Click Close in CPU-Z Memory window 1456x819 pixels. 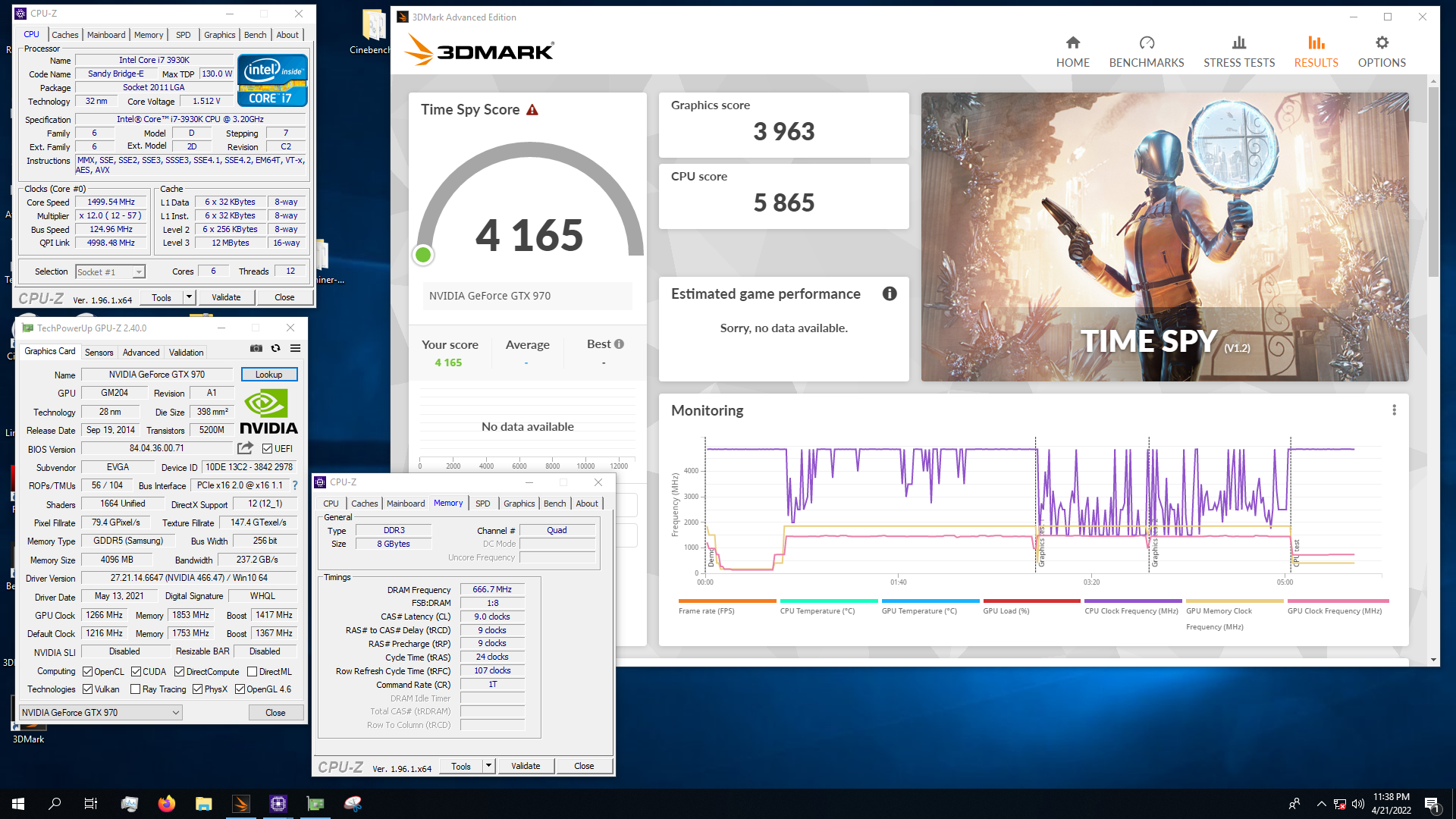click(584, 766)
